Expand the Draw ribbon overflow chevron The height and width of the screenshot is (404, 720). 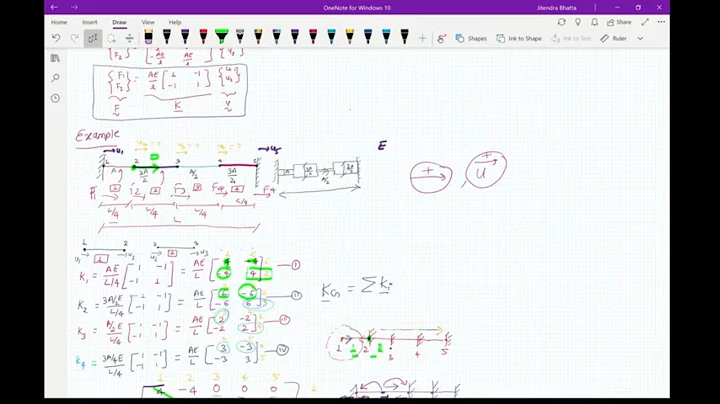tap(640, 39)
